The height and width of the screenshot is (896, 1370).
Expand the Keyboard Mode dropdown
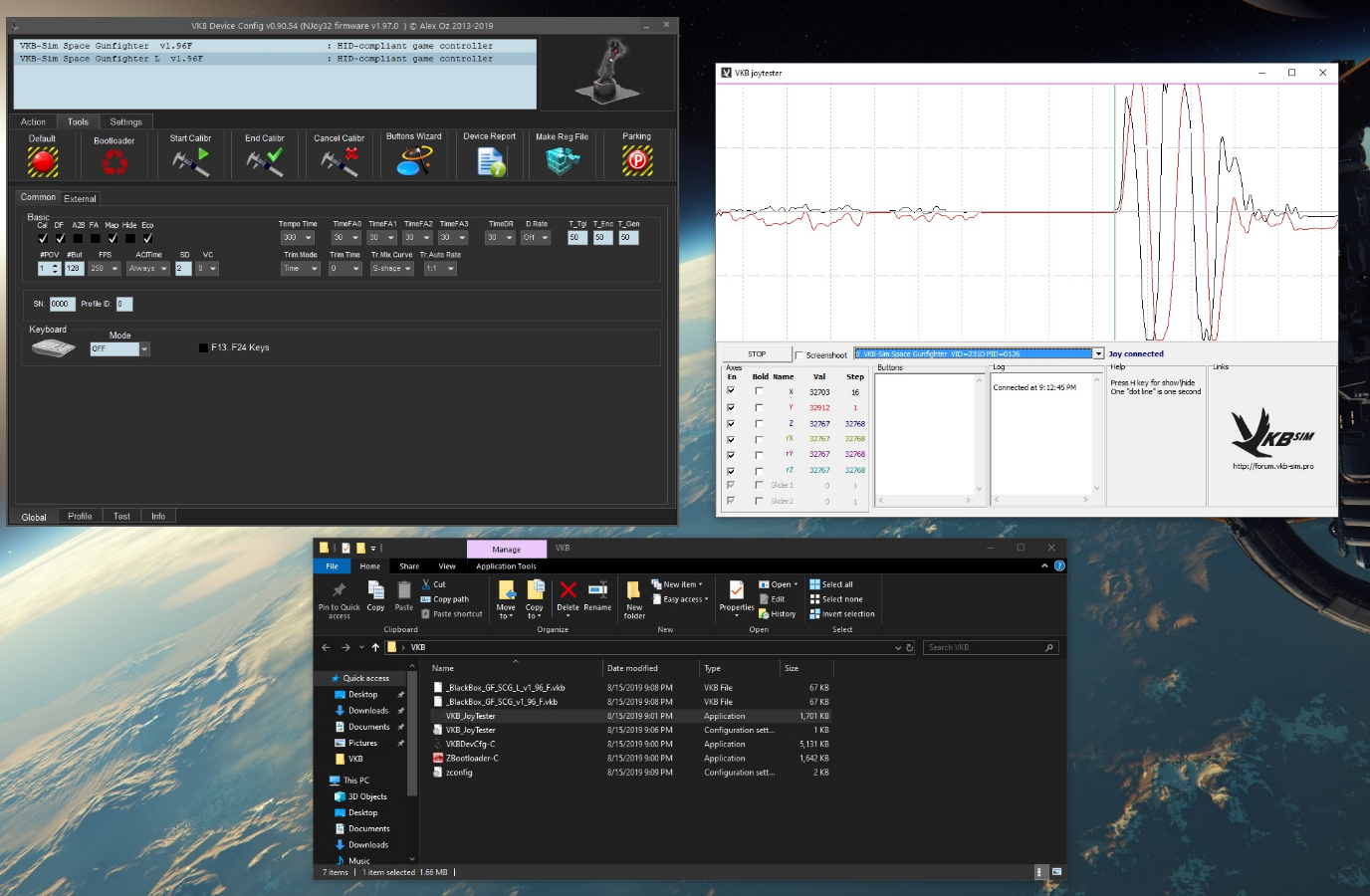[144, 349]
